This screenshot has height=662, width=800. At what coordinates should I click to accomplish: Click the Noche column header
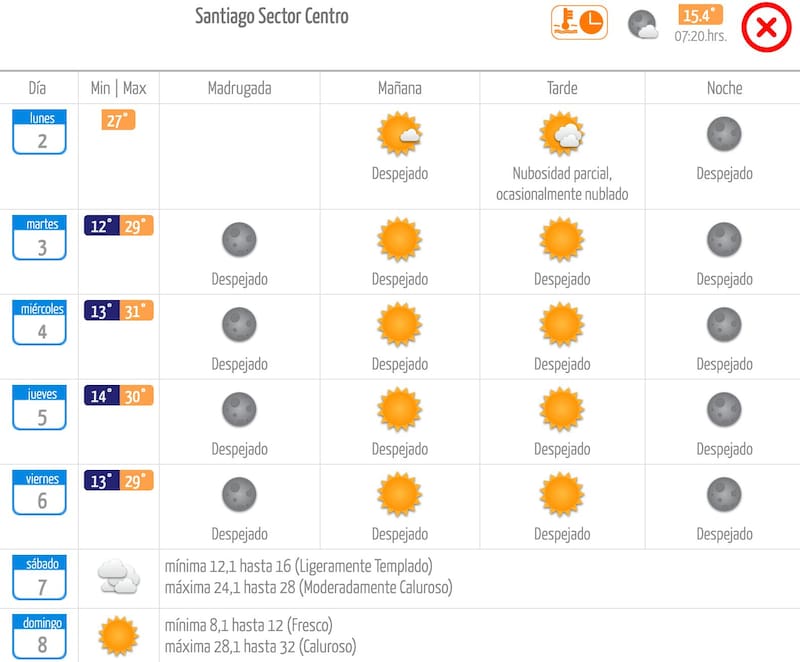[724, 88]
